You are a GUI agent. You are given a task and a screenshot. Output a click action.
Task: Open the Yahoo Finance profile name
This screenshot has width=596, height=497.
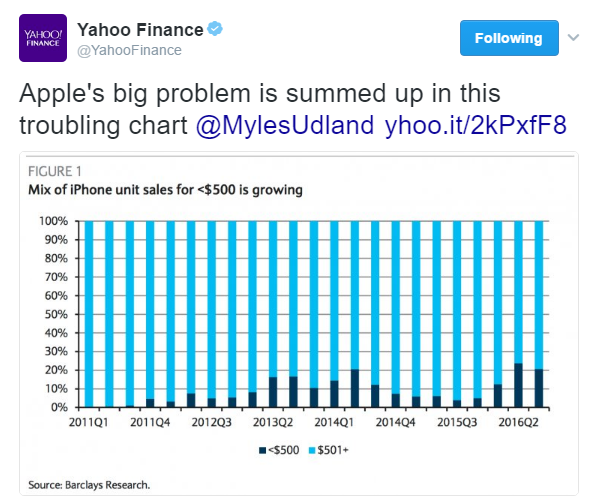[x=140, y=30]
